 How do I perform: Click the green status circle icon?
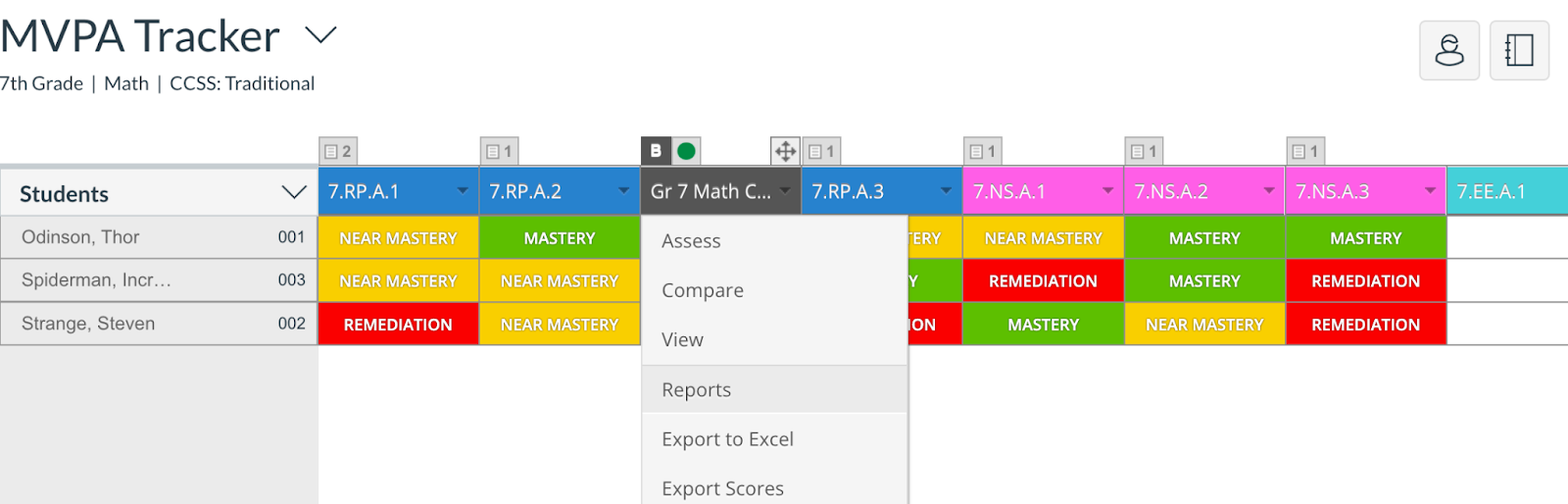point(686,151)
